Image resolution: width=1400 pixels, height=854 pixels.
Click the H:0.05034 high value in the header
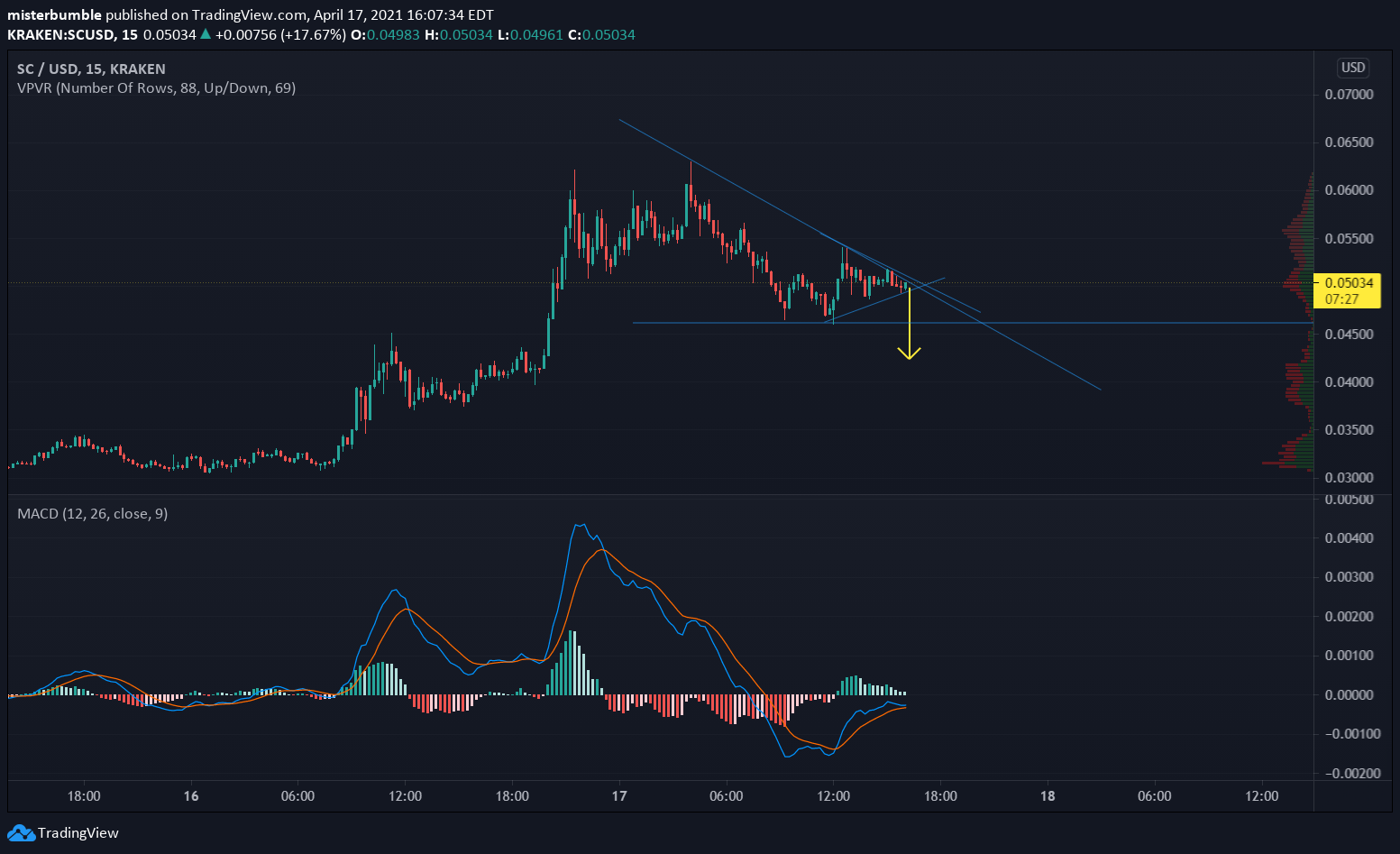click(459, 35)
